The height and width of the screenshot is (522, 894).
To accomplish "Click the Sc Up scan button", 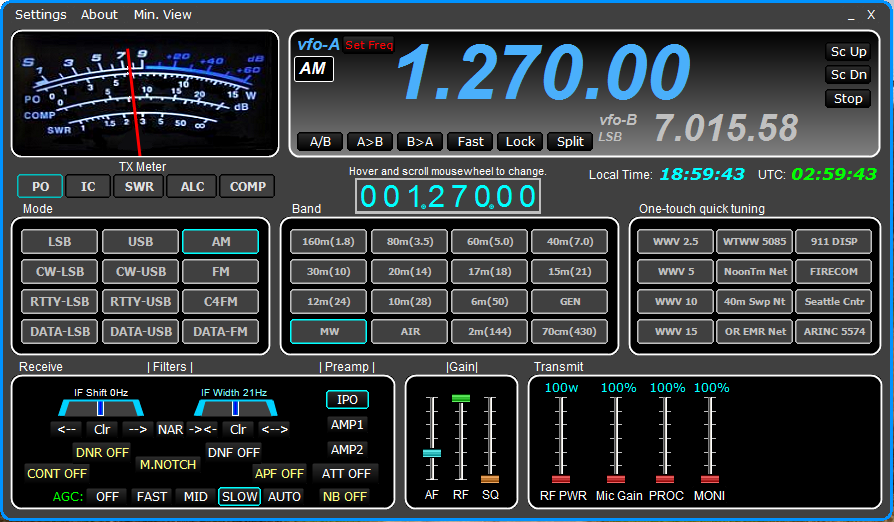I will [x=848, y=51].
